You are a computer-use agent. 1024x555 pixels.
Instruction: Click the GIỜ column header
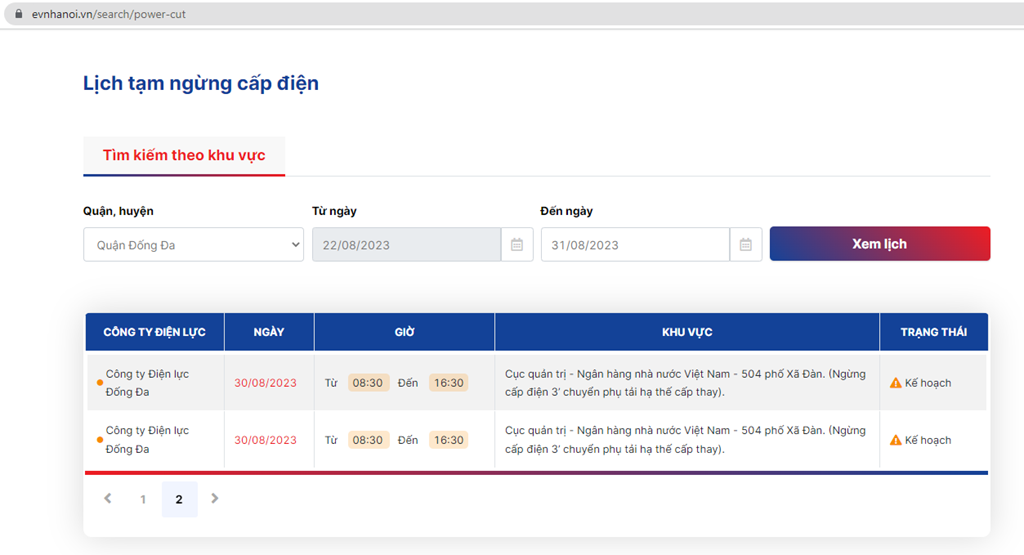404,332
